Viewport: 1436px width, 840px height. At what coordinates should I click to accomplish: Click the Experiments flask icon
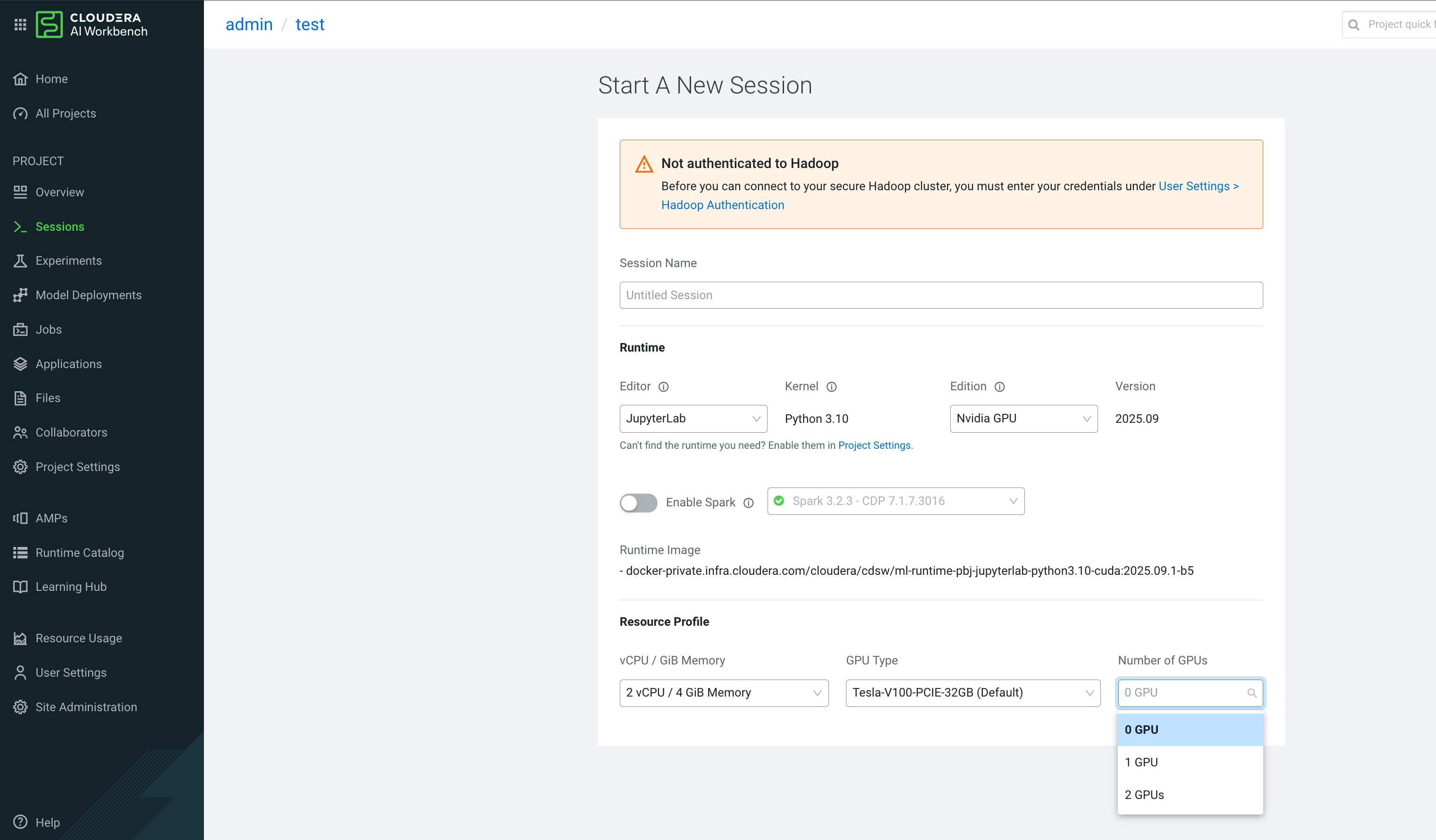pyautogui.click(x=20, y=261)
